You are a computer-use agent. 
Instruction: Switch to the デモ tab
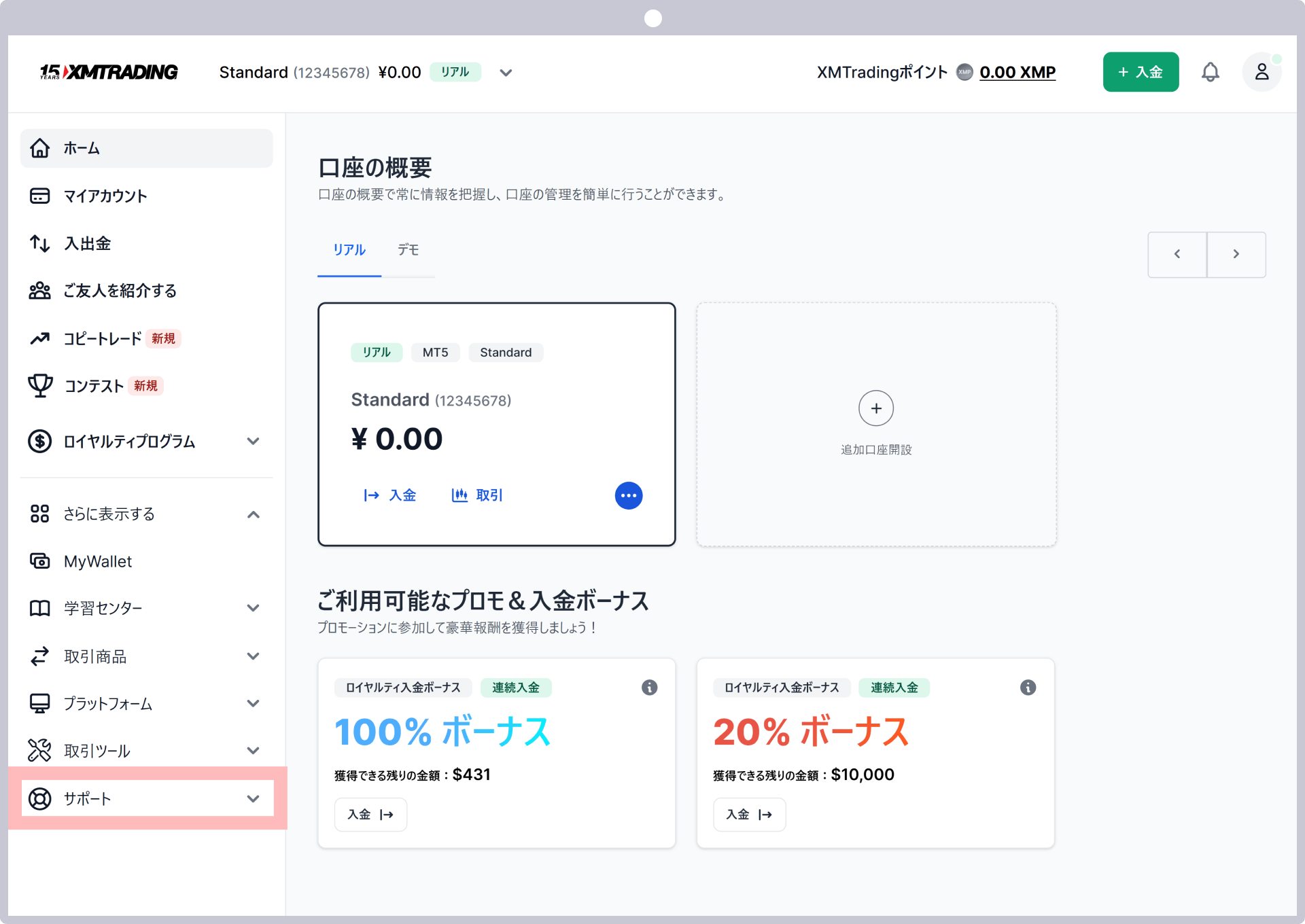(x=408, y=250)
